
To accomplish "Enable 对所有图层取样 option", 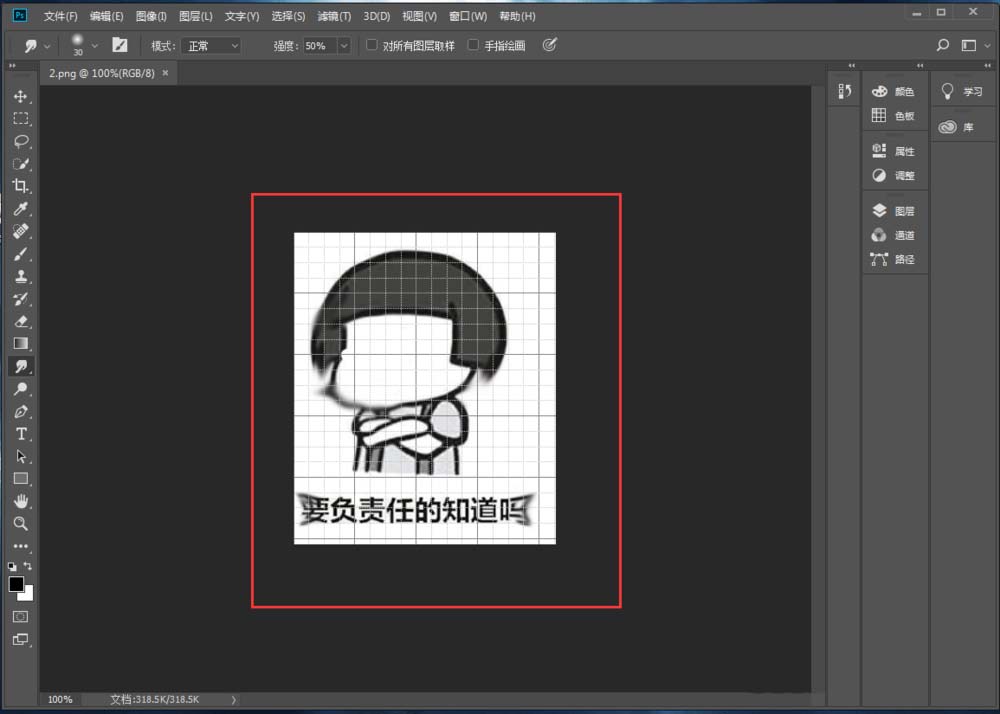I will pos(371,45).
